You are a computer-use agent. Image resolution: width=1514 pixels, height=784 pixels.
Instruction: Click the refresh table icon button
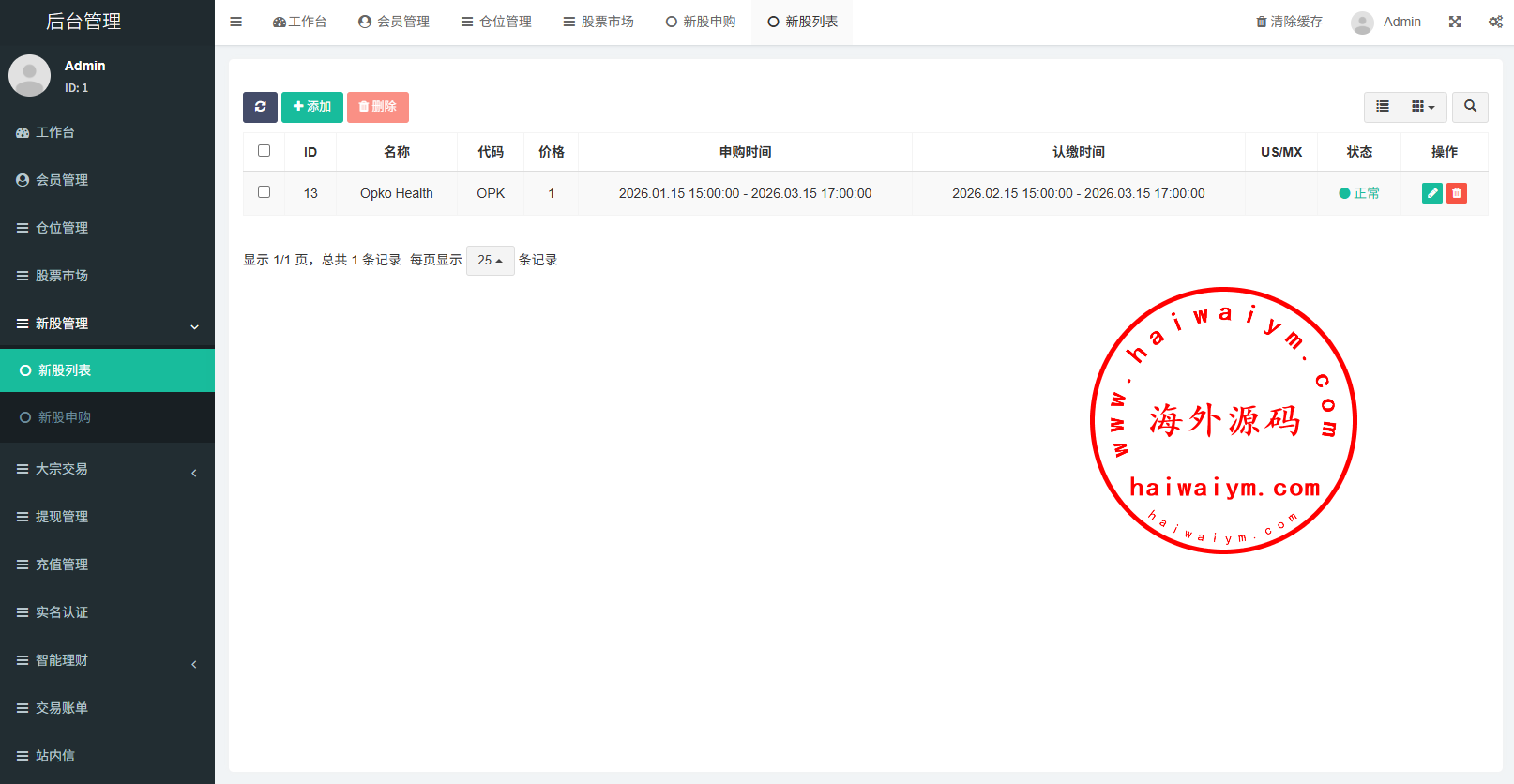coord(260,107)
